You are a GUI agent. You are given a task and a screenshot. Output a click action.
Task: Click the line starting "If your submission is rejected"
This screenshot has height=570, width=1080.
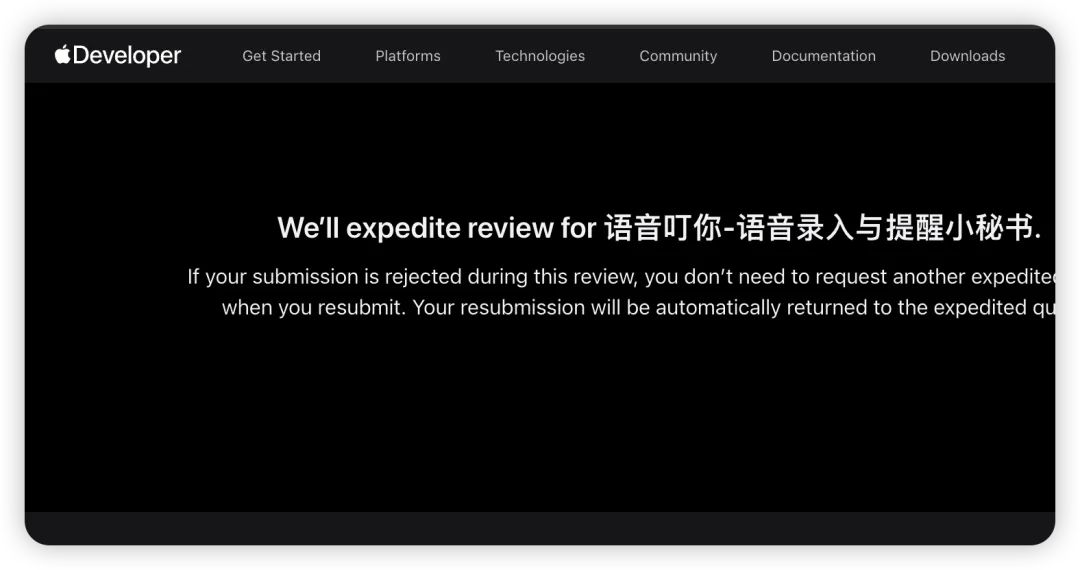621,277
